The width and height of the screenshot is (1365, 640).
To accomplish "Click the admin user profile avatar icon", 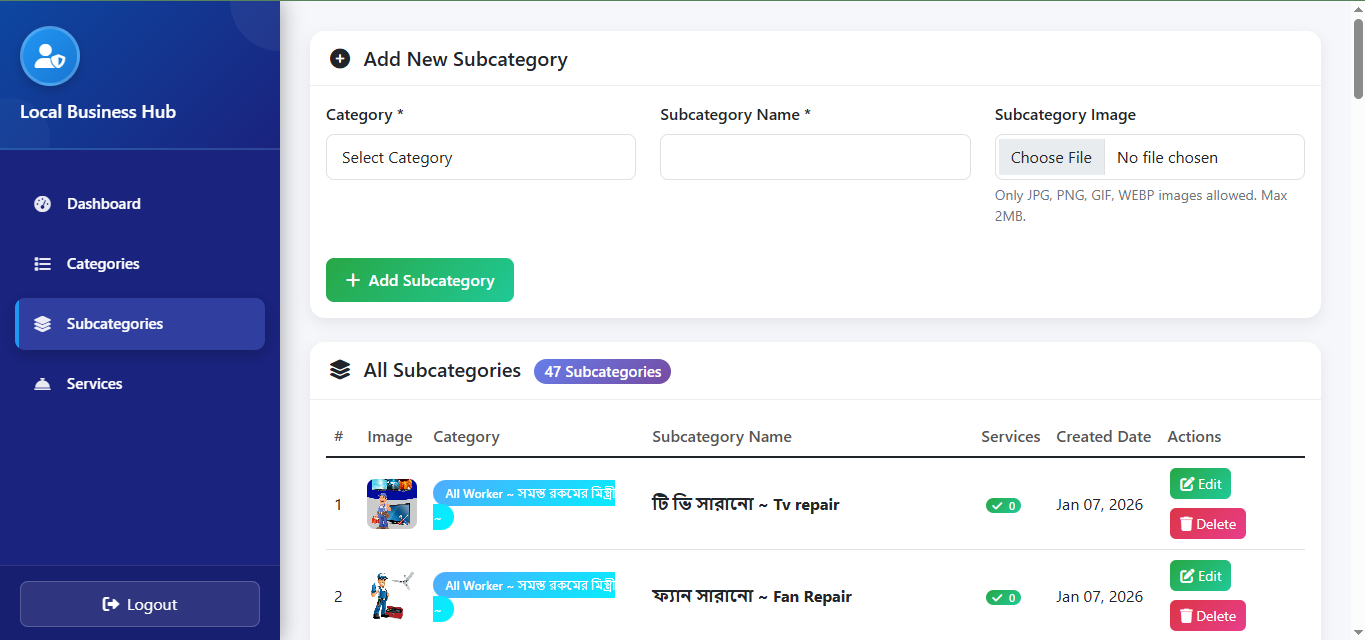I will (50, 56).
